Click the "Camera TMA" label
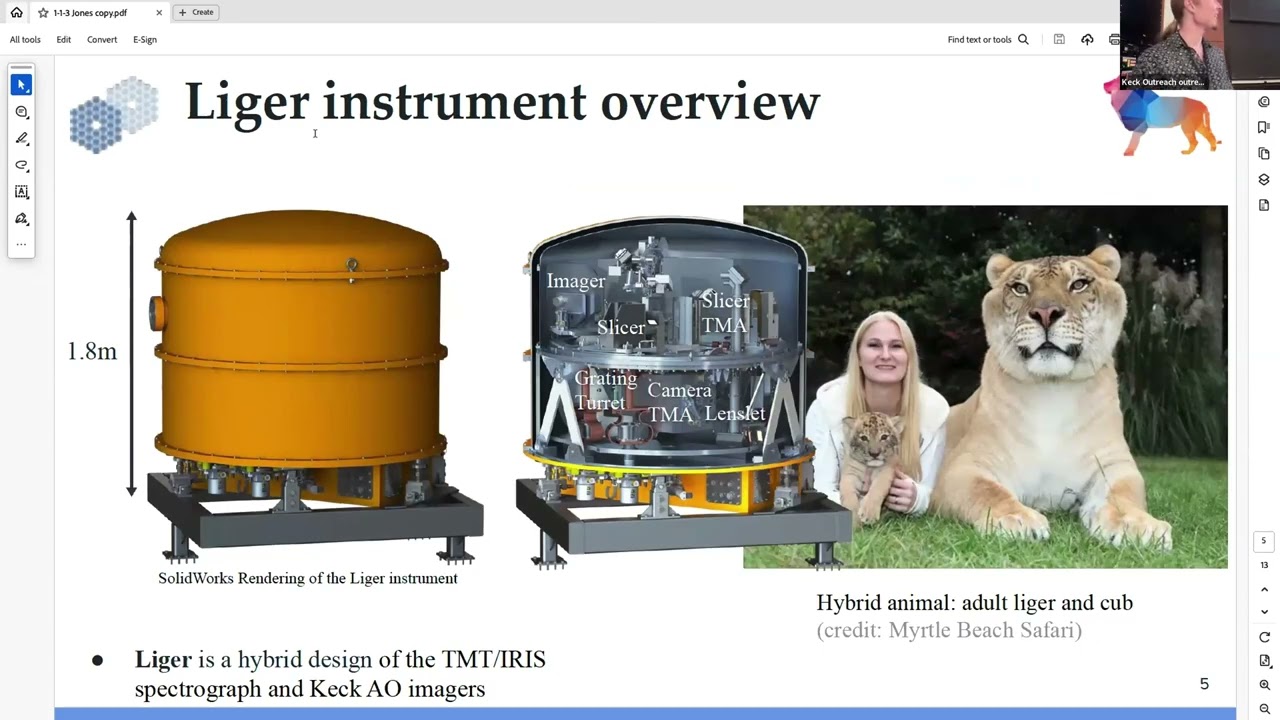This screenshot has height=720, width=1280. point(679,401)
